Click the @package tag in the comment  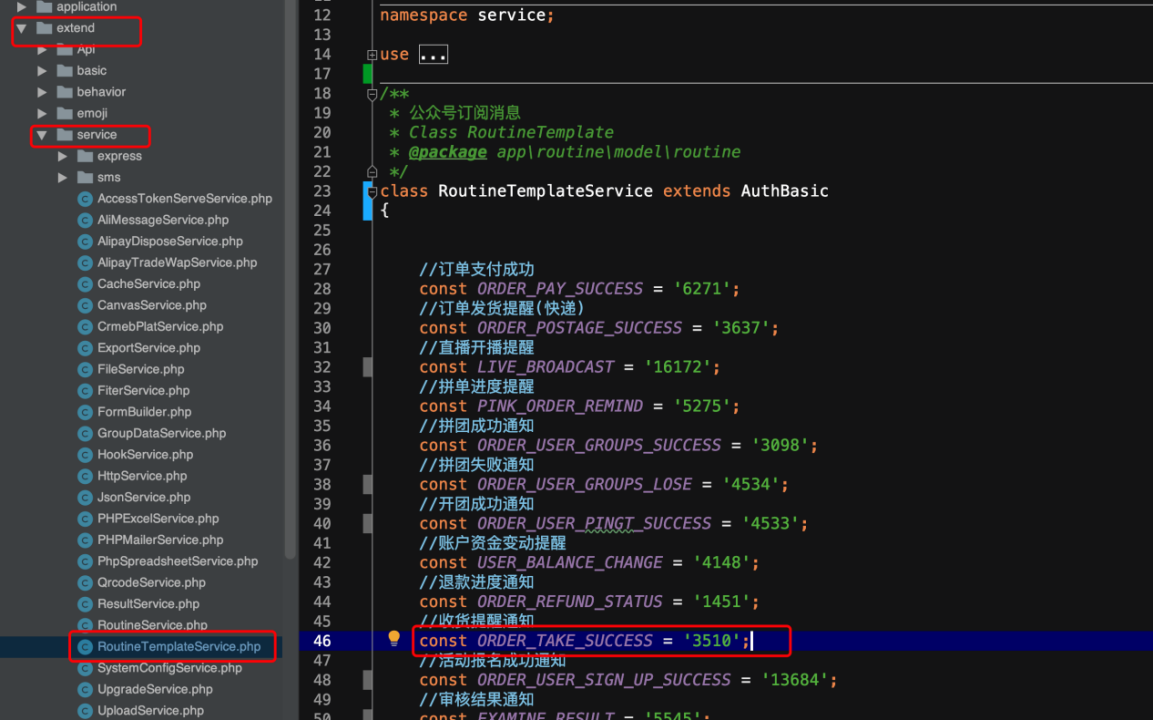[x=448, y=152]
